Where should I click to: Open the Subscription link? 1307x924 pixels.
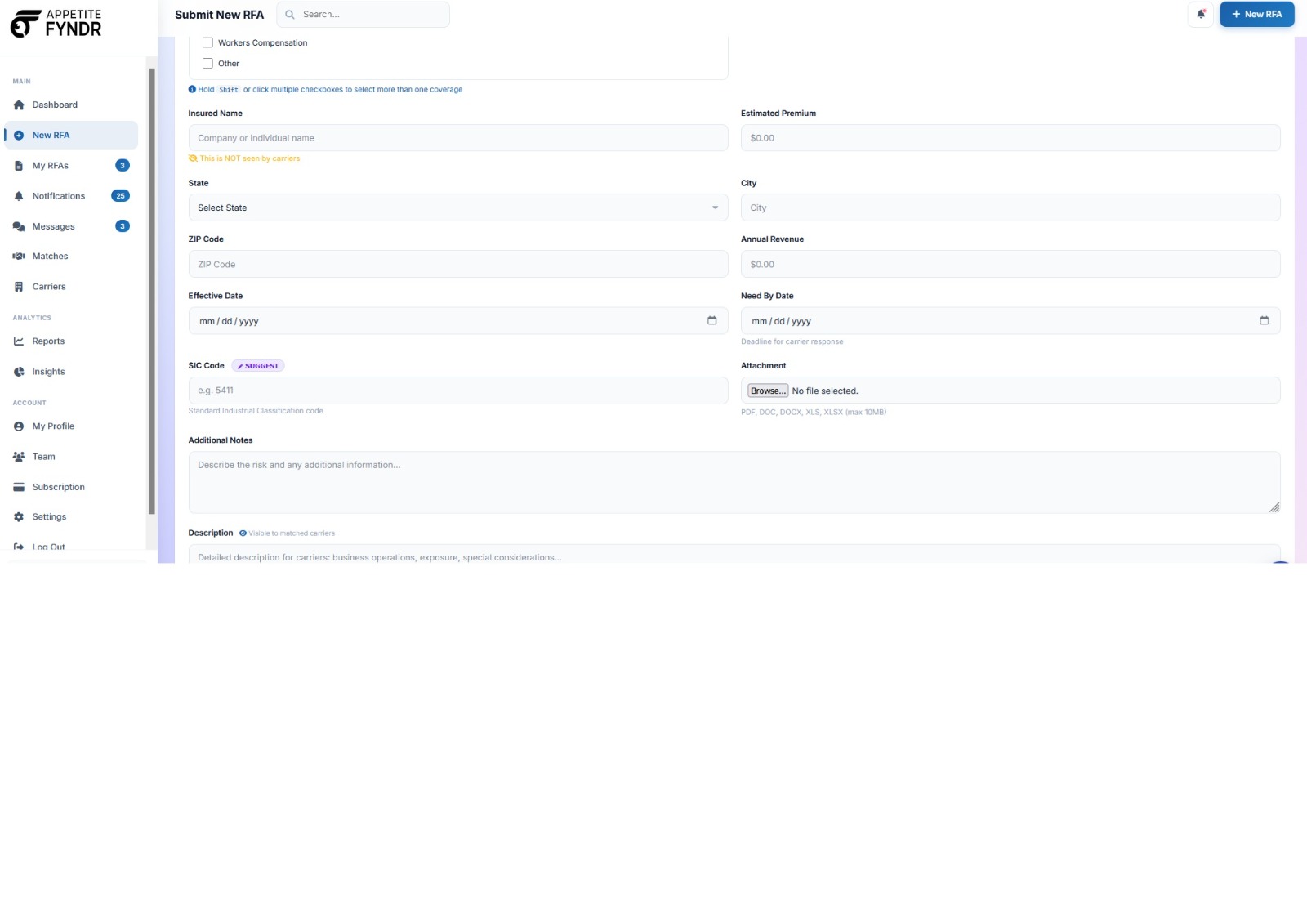coord(71,487)
